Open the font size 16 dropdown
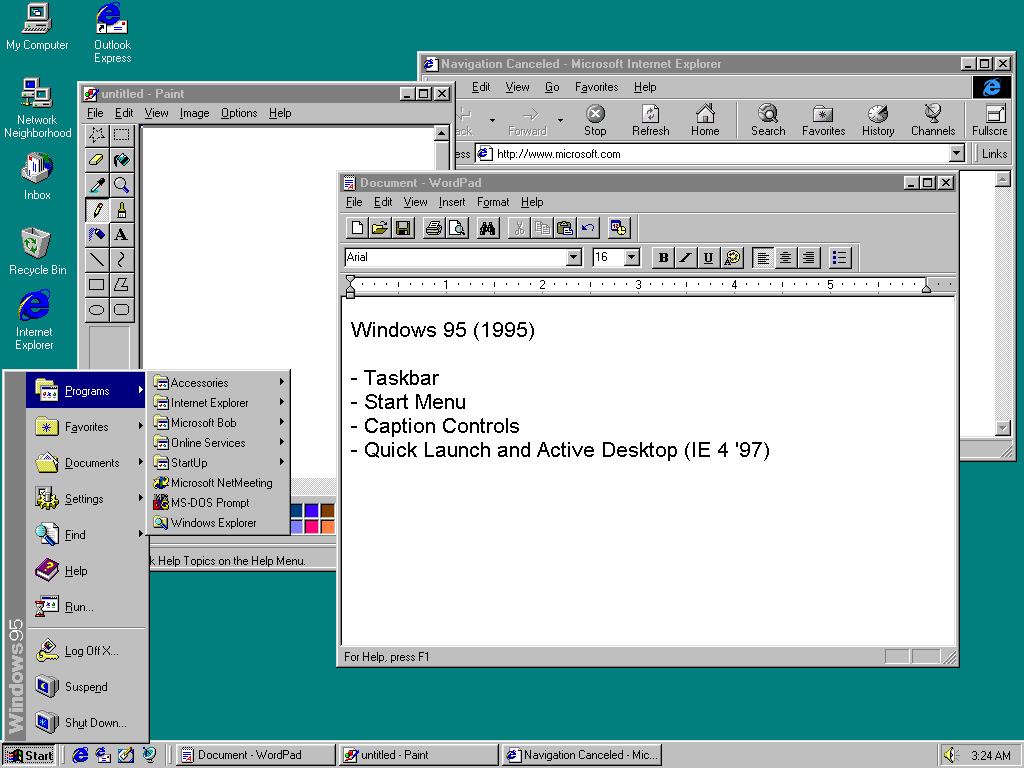Screen dimensions: 1024x768 pyautogui.click(x=632, y=258)
